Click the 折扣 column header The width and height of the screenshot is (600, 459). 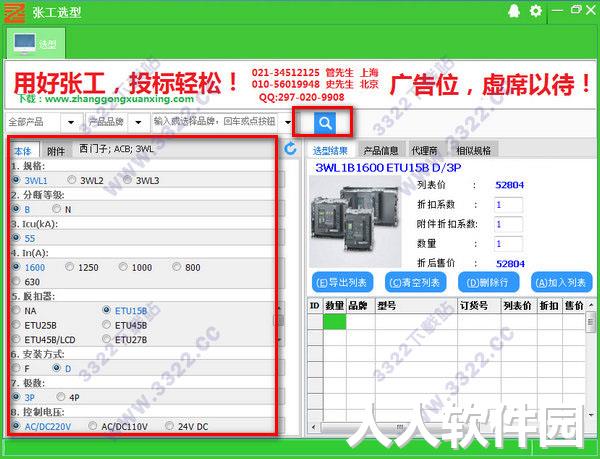pos(549,305)
